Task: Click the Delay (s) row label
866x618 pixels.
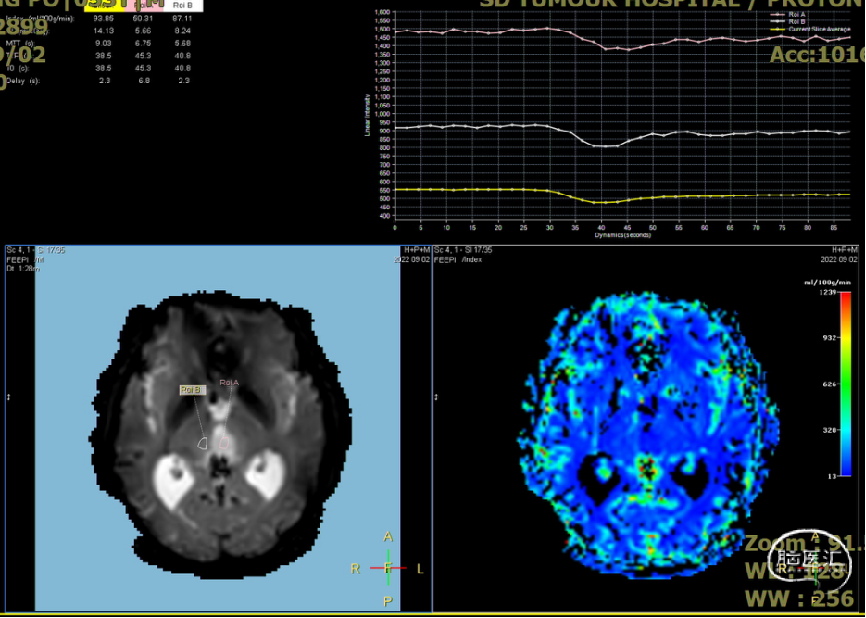Action: click(x=20, y=79)
